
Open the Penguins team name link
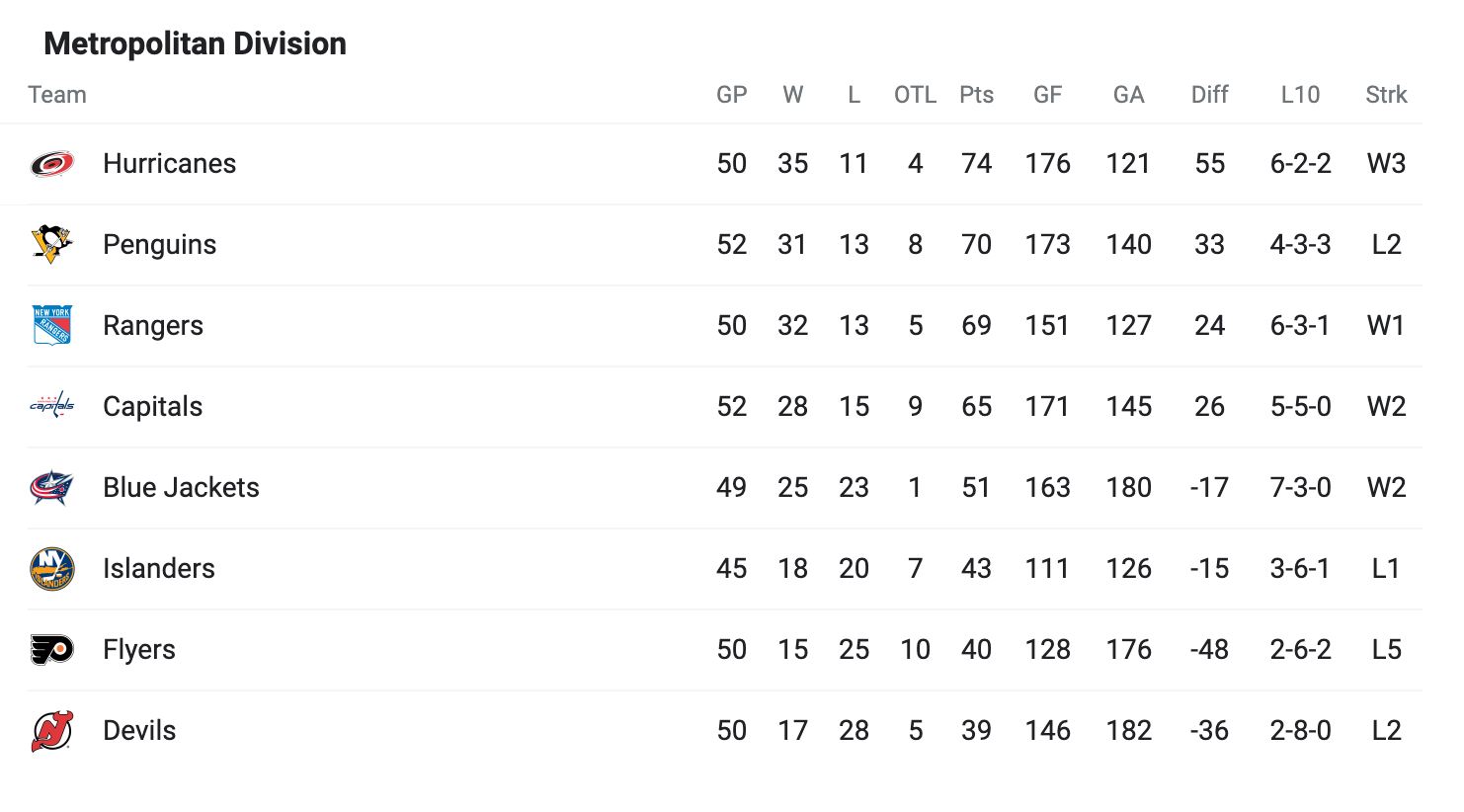click(159, 245)
